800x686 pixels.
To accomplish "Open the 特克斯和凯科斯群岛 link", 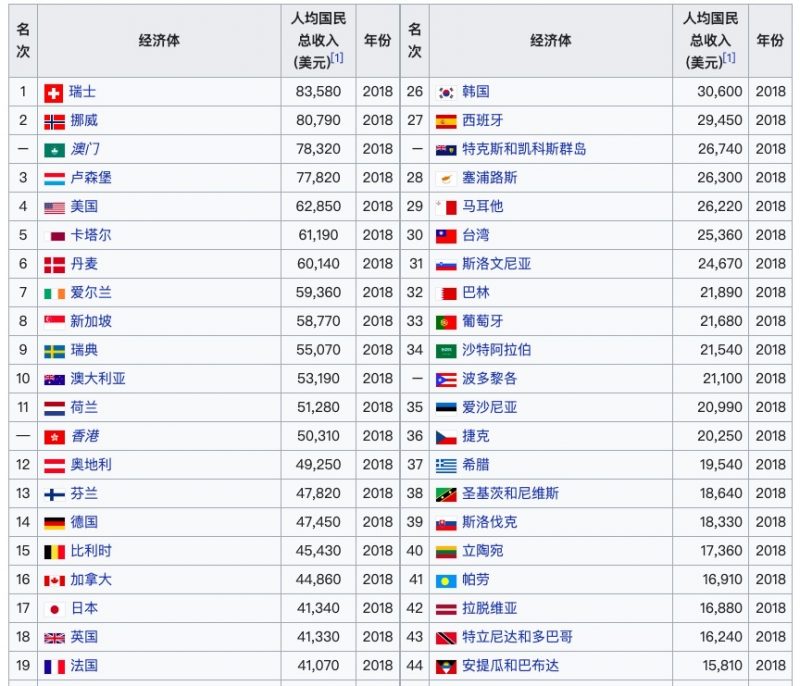I will (524, 149).
